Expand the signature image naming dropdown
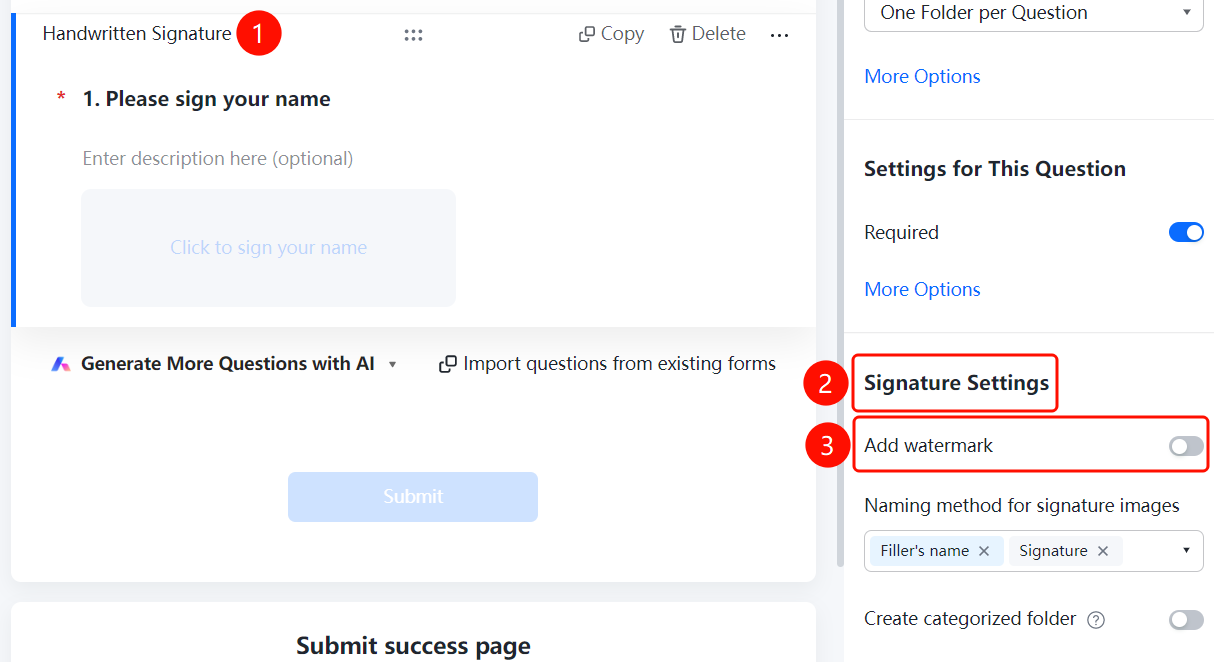Screen dimensions: 1214x662 coord(1186,551)
